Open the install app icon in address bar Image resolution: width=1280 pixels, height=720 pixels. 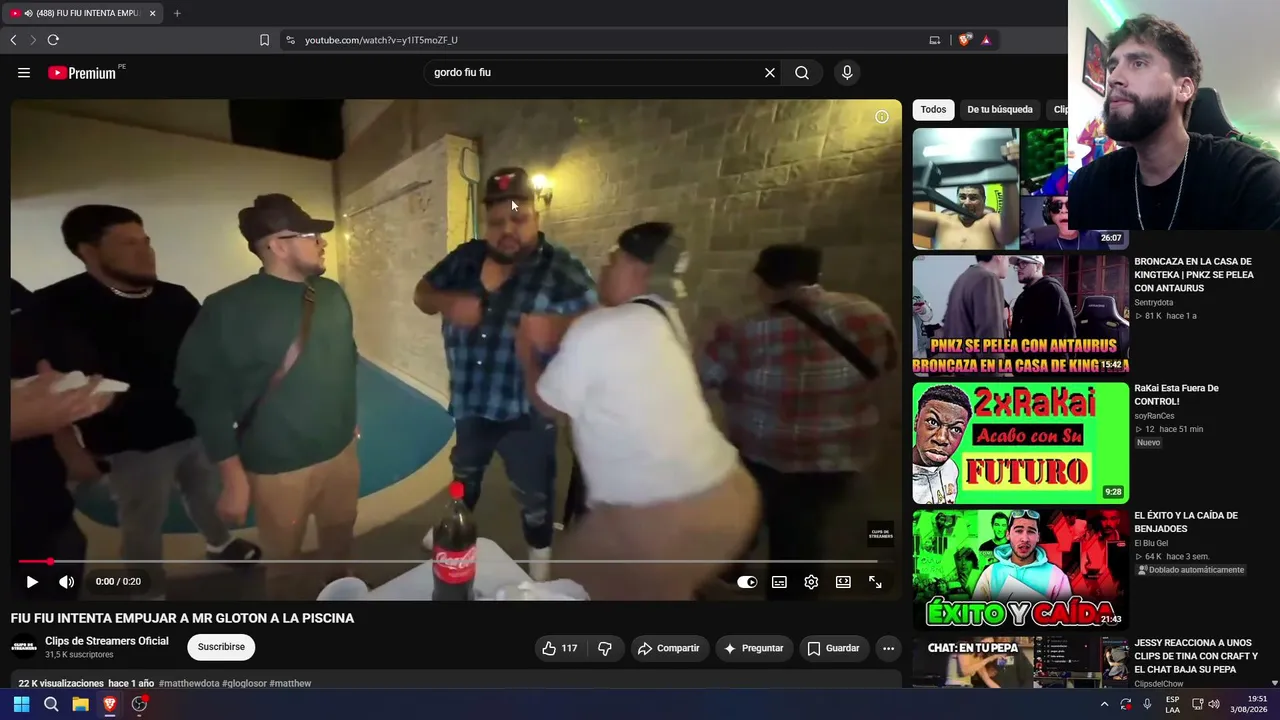pyautogui.click(x=935, y=40)
